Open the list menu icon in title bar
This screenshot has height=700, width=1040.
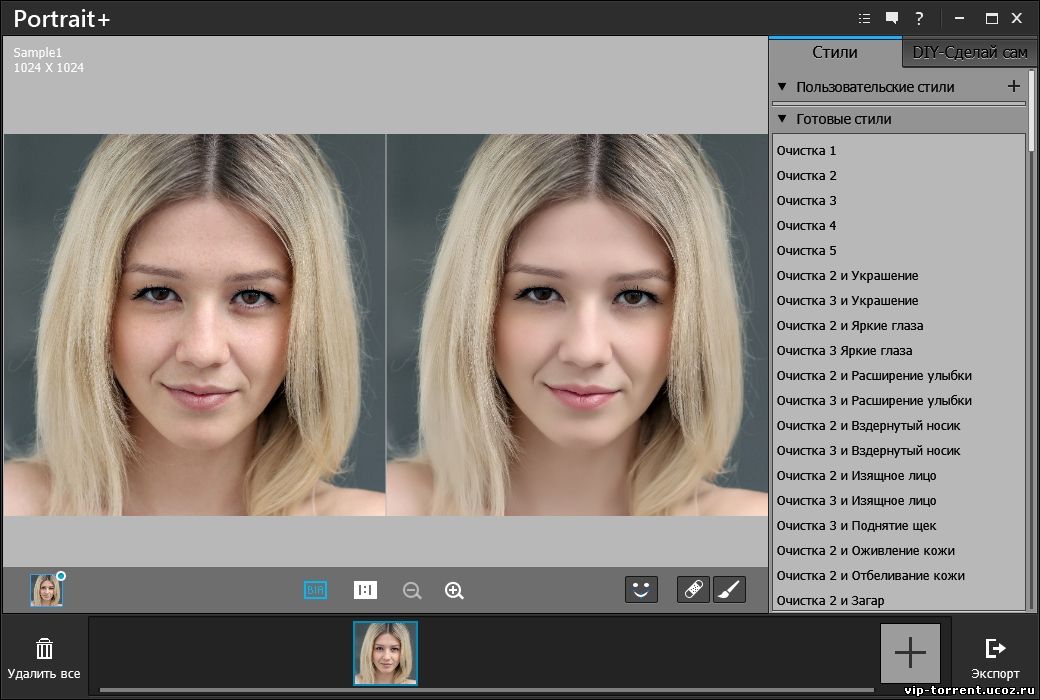coord(865,18)
